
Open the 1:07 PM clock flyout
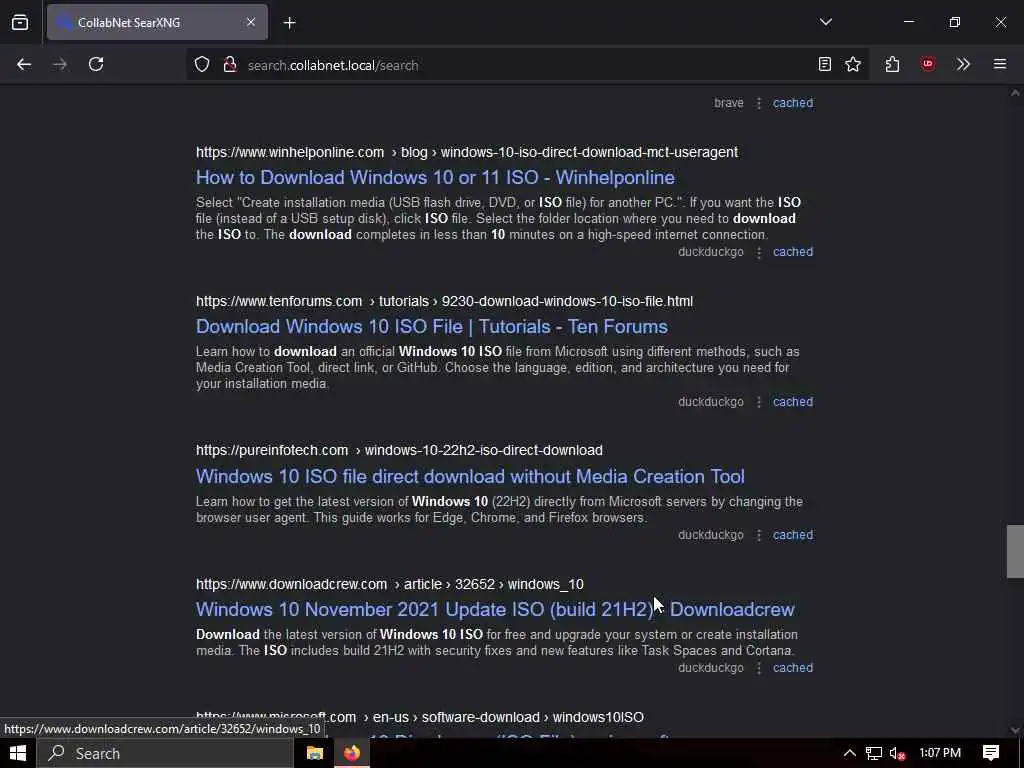(x=940, y=753)
